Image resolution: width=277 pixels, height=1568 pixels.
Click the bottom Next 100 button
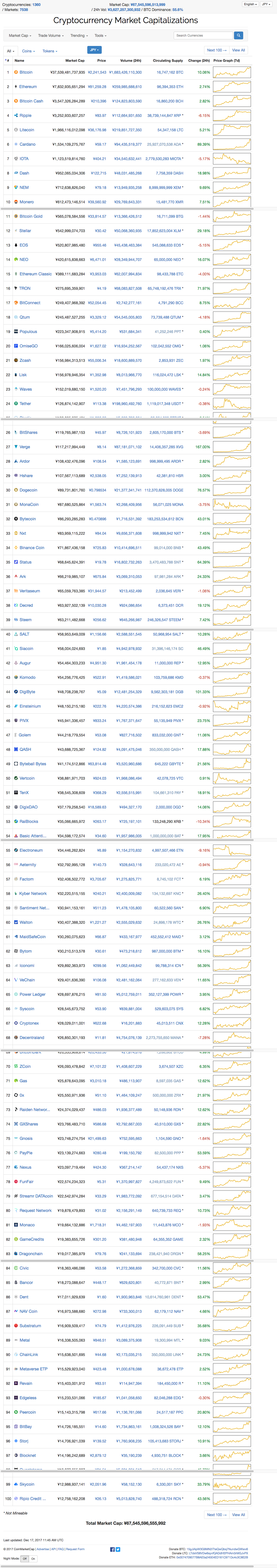pyautogui.click(x=217, y=1514)
